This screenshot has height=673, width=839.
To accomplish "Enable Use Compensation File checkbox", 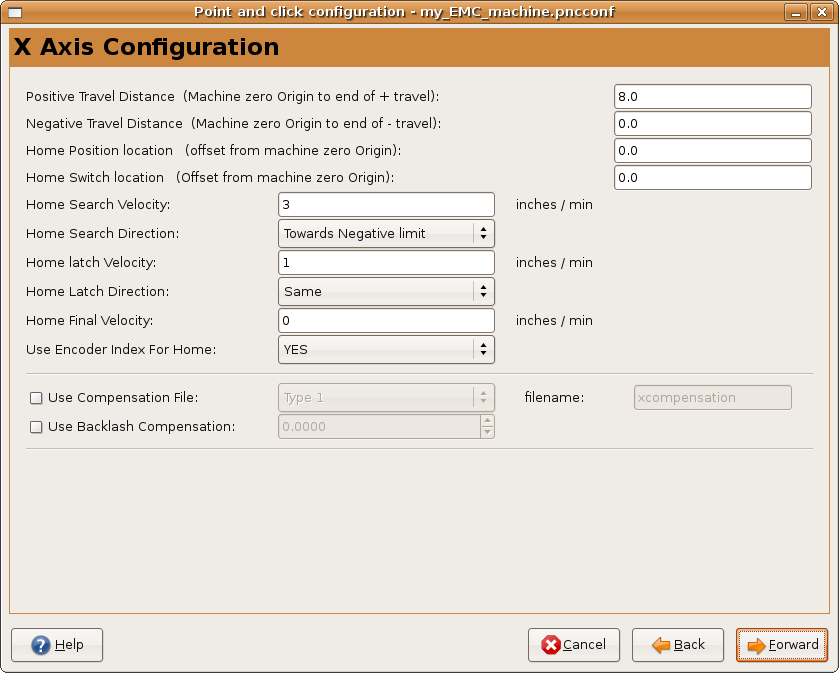I will pos(36,398).
